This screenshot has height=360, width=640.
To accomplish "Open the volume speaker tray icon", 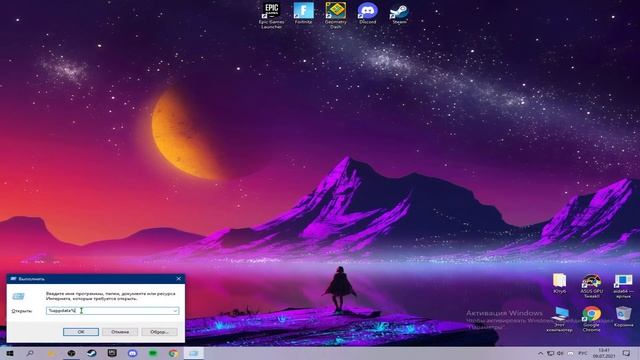I will coord(560,353).
